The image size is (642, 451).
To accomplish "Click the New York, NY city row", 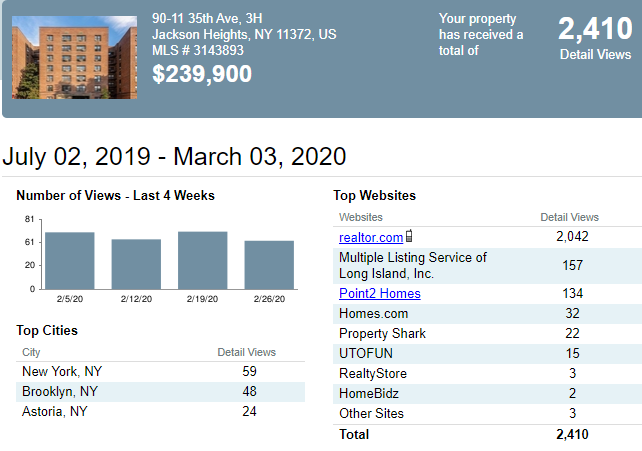I will point(160,372).
